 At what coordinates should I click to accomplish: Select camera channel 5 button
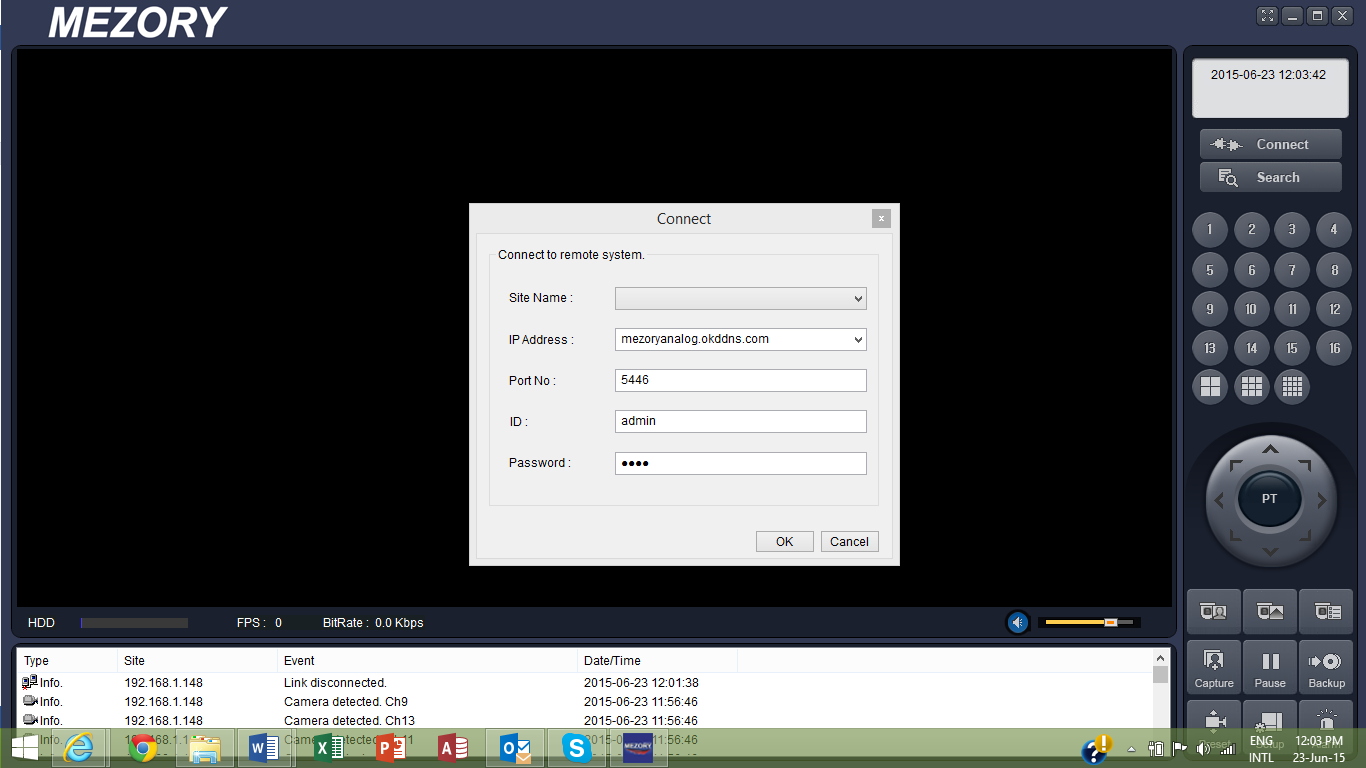[x=1210, y=270]
